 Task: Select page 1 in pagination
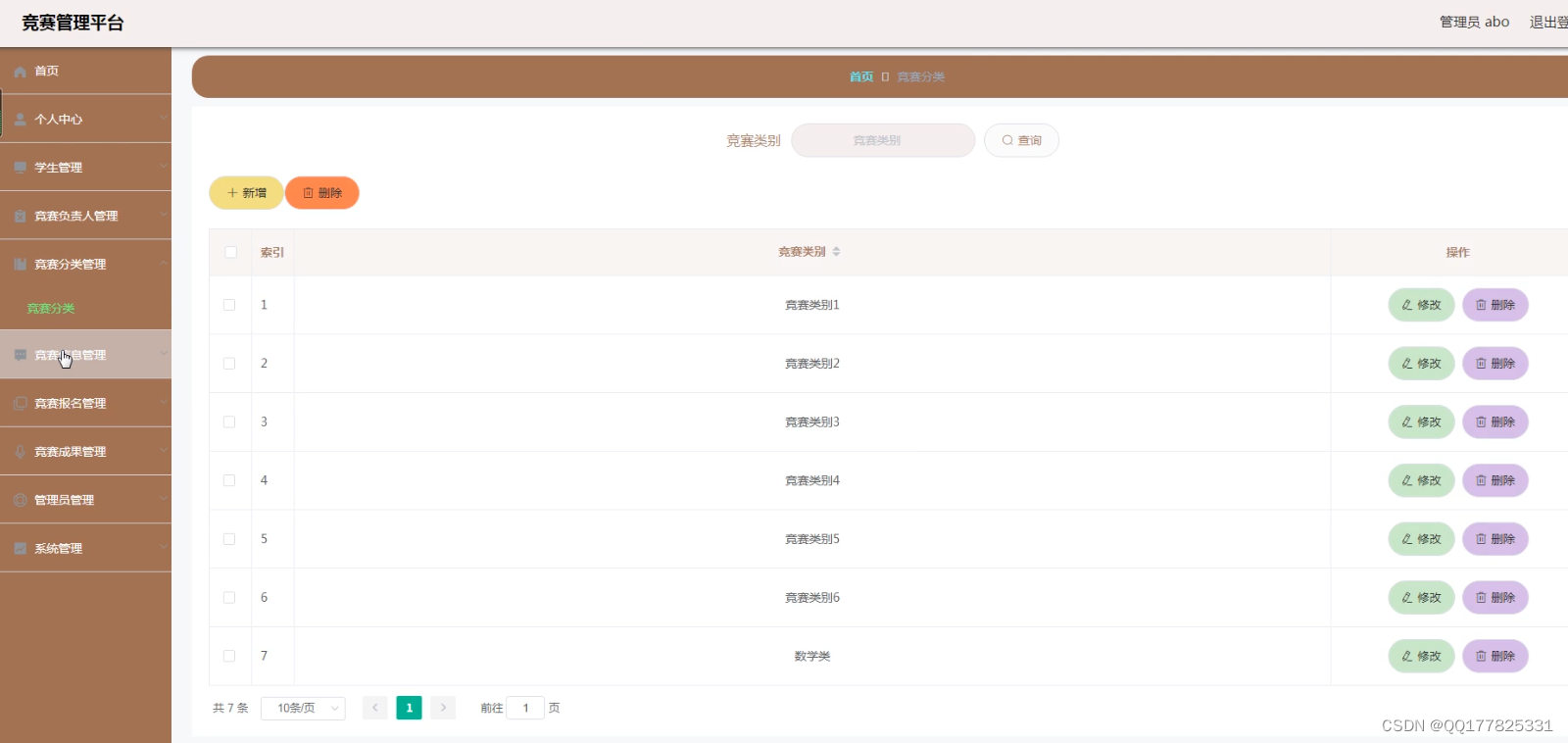[x=409, y=708]
